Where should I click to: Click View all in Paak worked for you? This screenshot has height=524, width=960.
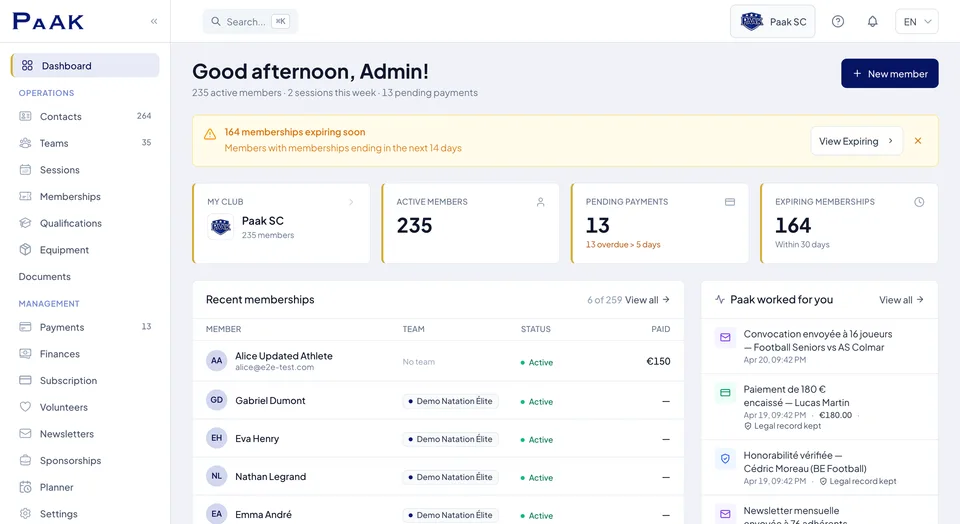[901, 300]
